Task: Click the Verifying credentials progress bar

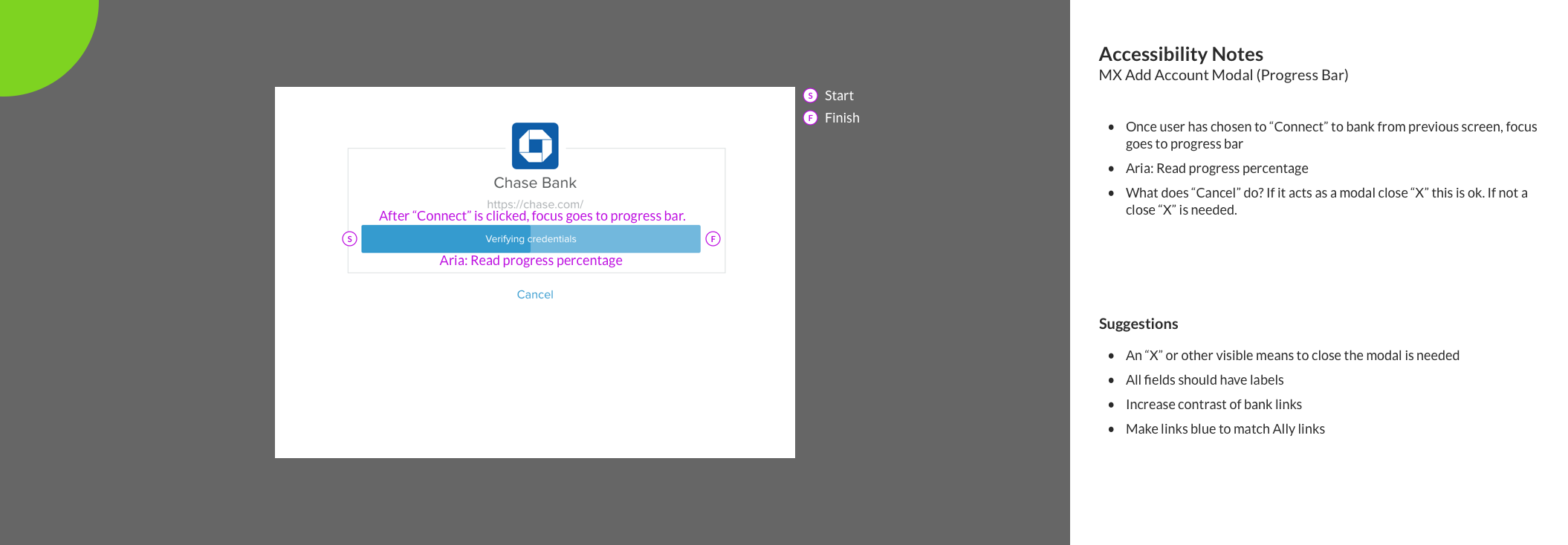Action: tap(531, 239)
